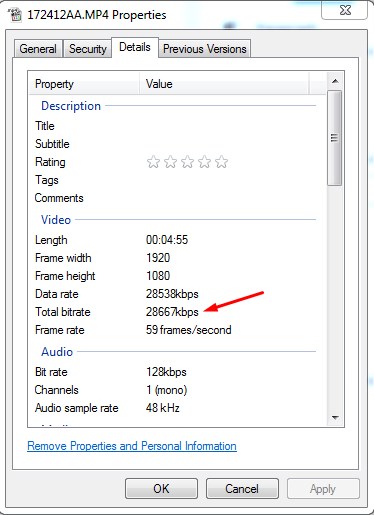Close the Properties dialog window
The height and width of the screenshot is (515, 374).
point(345,10)
